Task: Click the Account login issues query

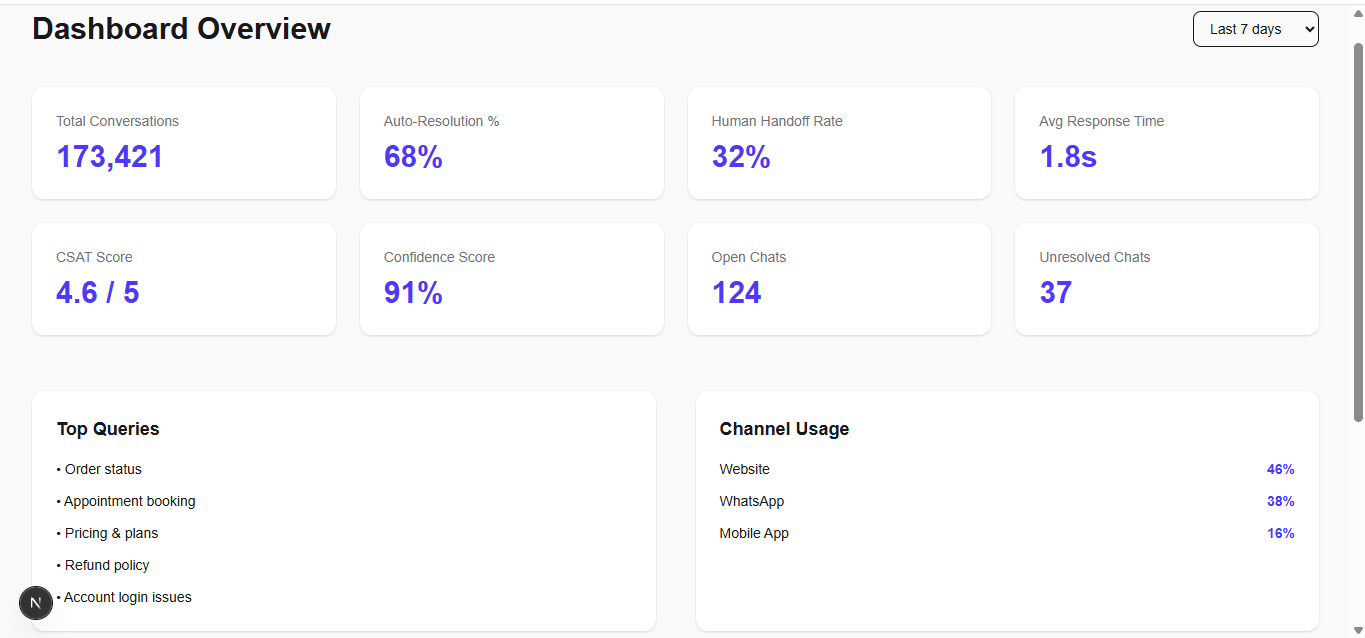Action: click(x=128, y=597)
